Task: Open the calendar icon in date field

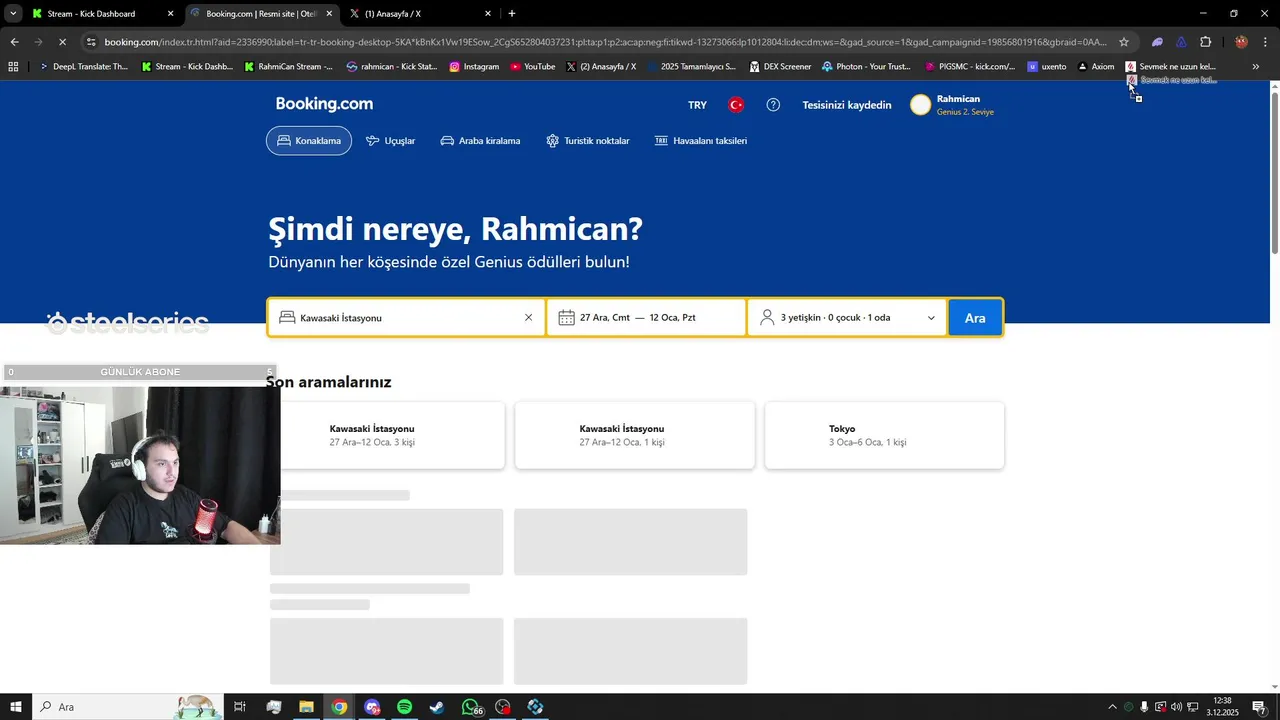Action: click(x=566, y=318)
